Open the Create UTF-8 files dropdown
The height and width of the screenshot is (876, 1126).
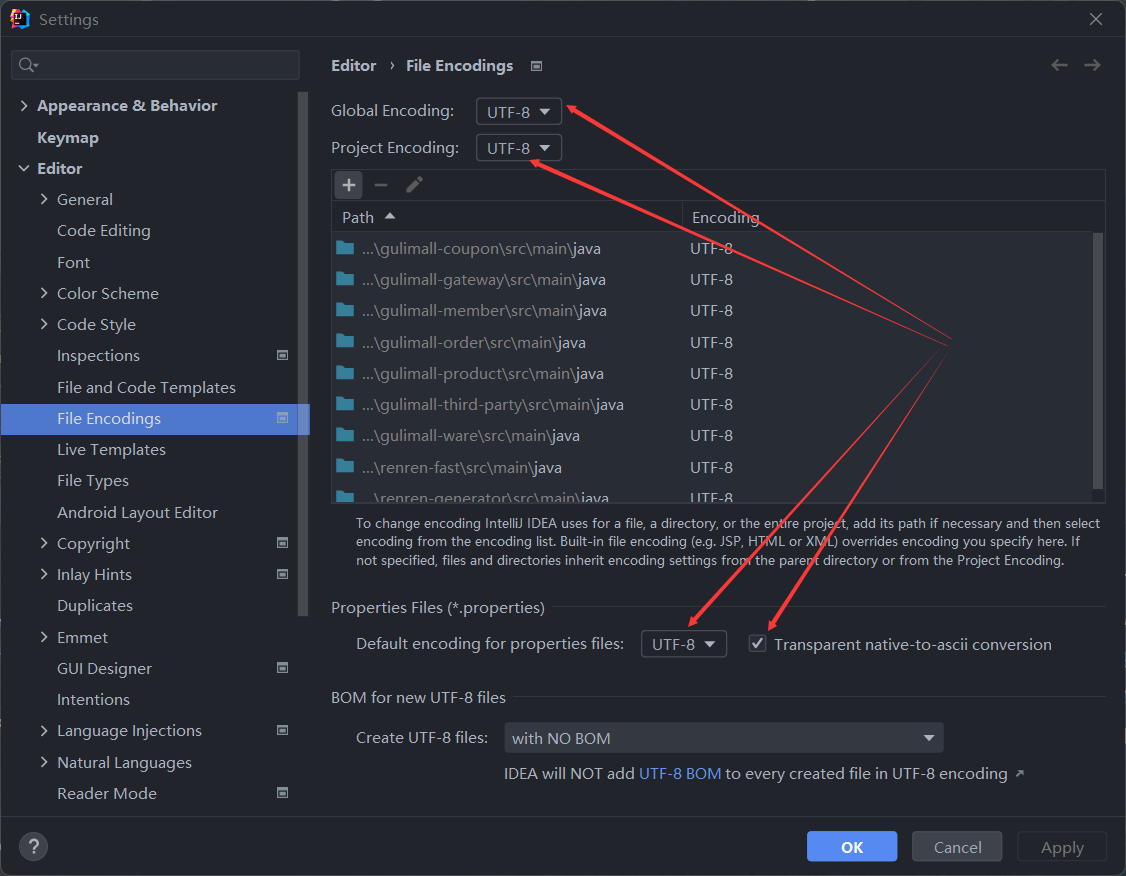point(724,738)
